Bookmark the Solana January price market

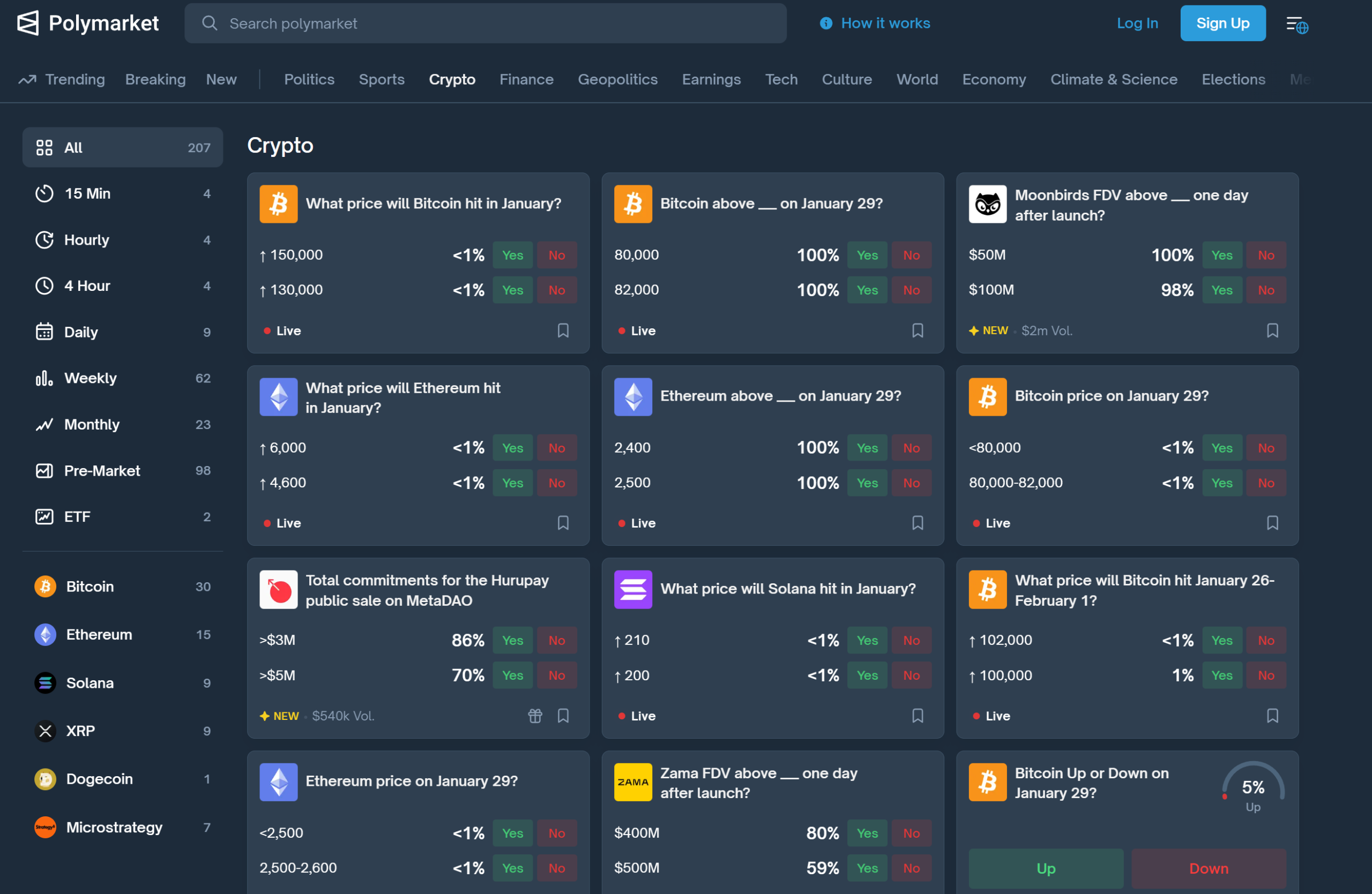[x=918, y=716]
